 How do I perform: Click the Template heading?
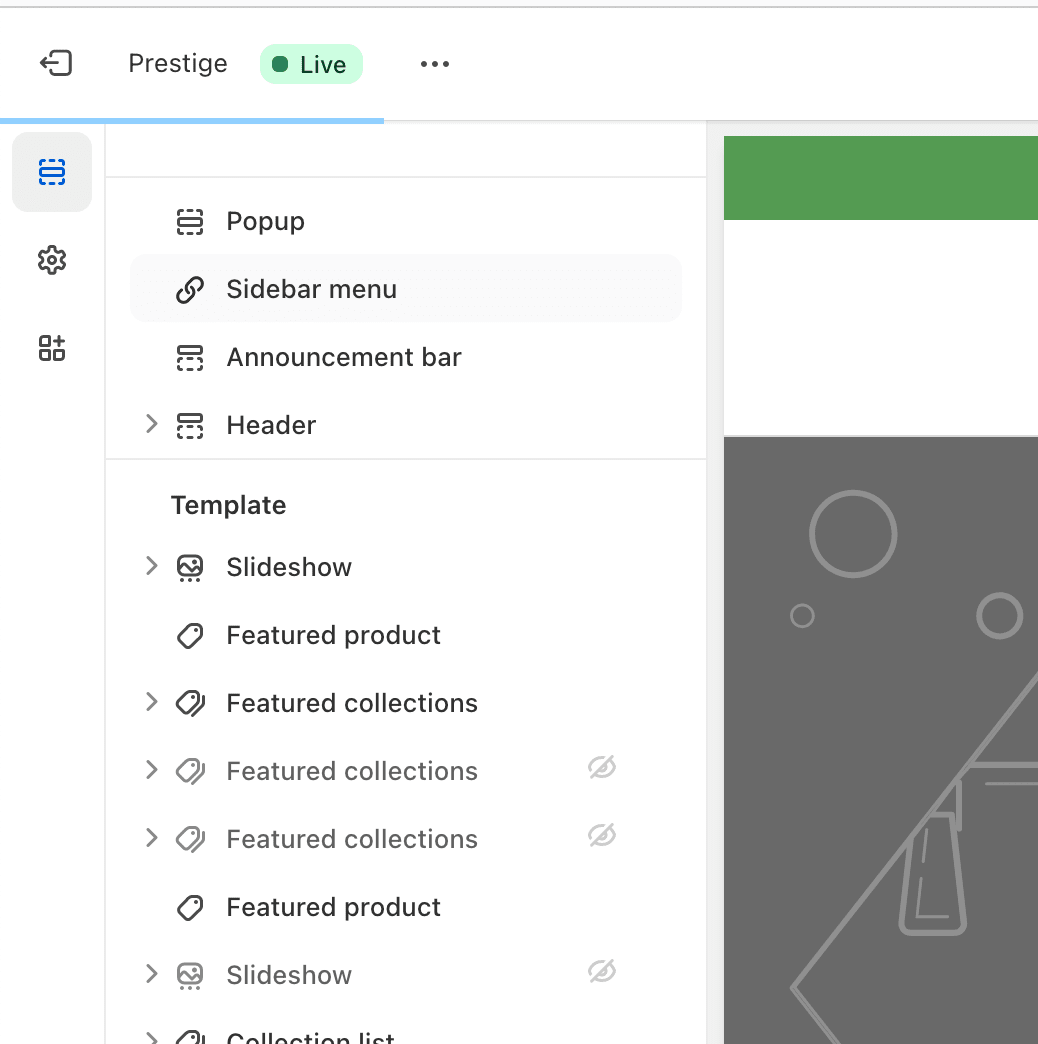click(228, 505)
